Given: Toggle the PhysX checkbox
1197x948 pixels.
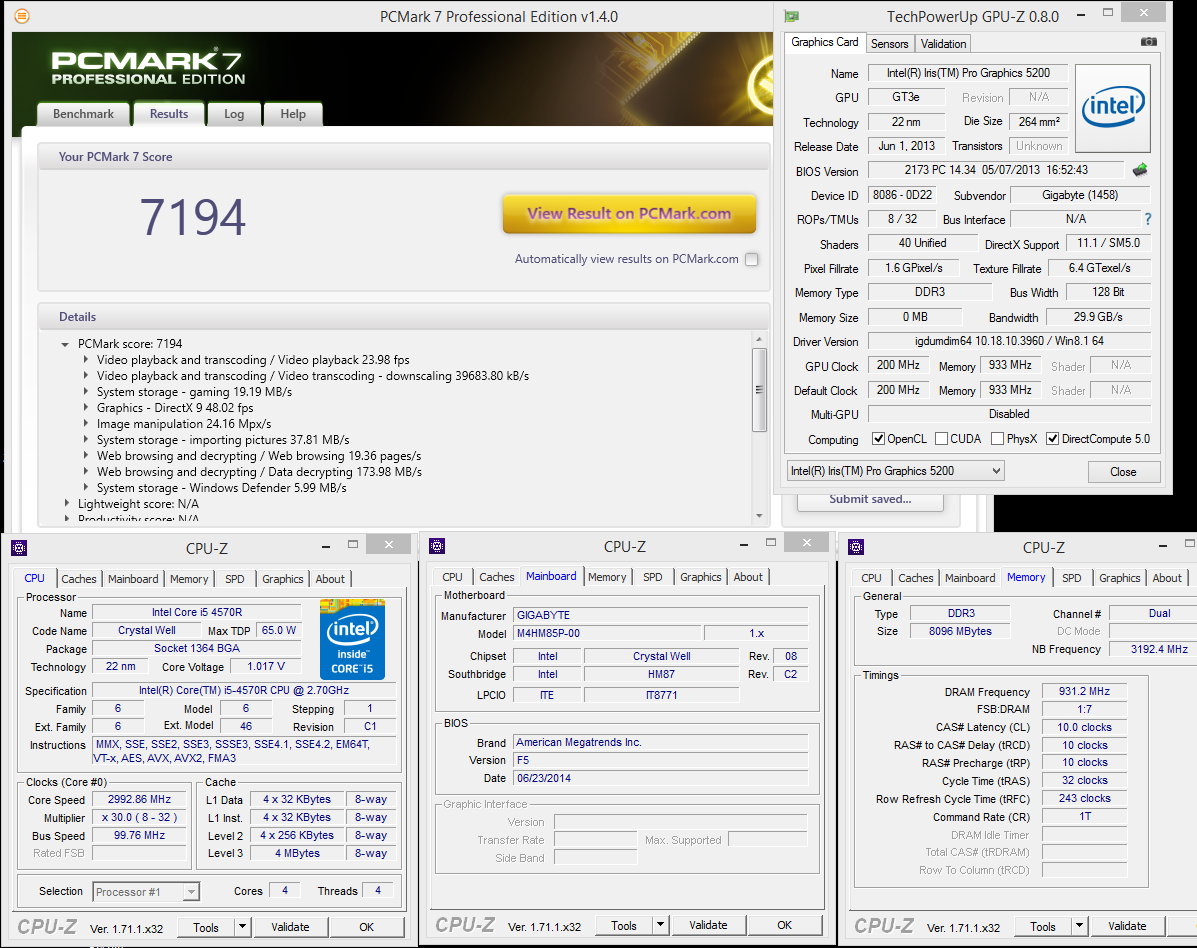Looking at the screenshot, I should (997, 438).
